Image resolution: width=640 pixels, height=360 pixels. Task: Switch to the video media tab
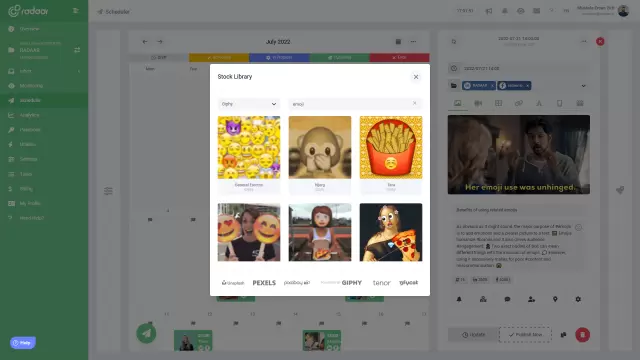click(478, 103)
